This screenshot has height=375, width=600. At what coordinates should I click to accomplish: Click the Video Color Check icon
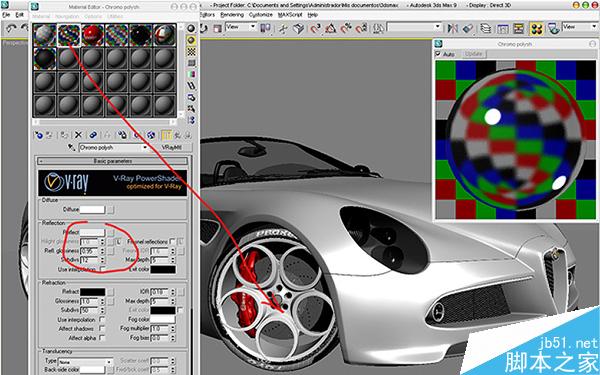click(x=191, y=74)
